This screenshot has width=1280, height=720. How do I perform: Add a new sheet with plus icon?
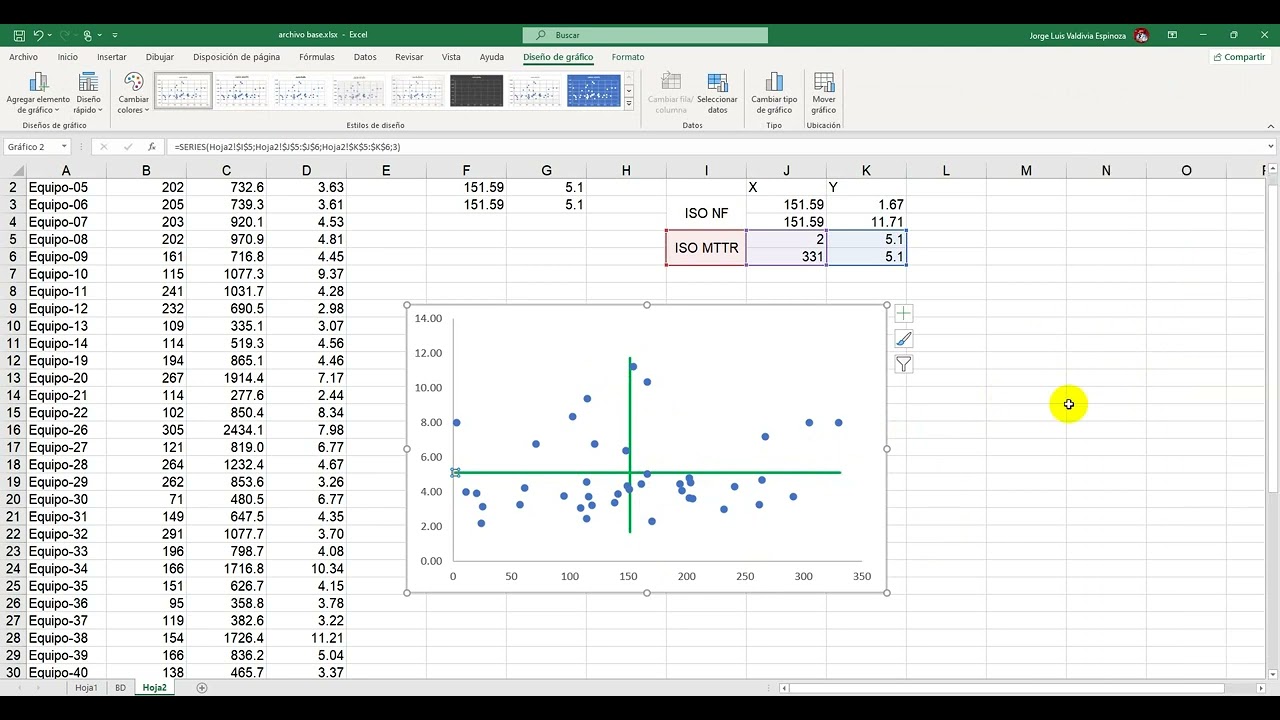202,688
